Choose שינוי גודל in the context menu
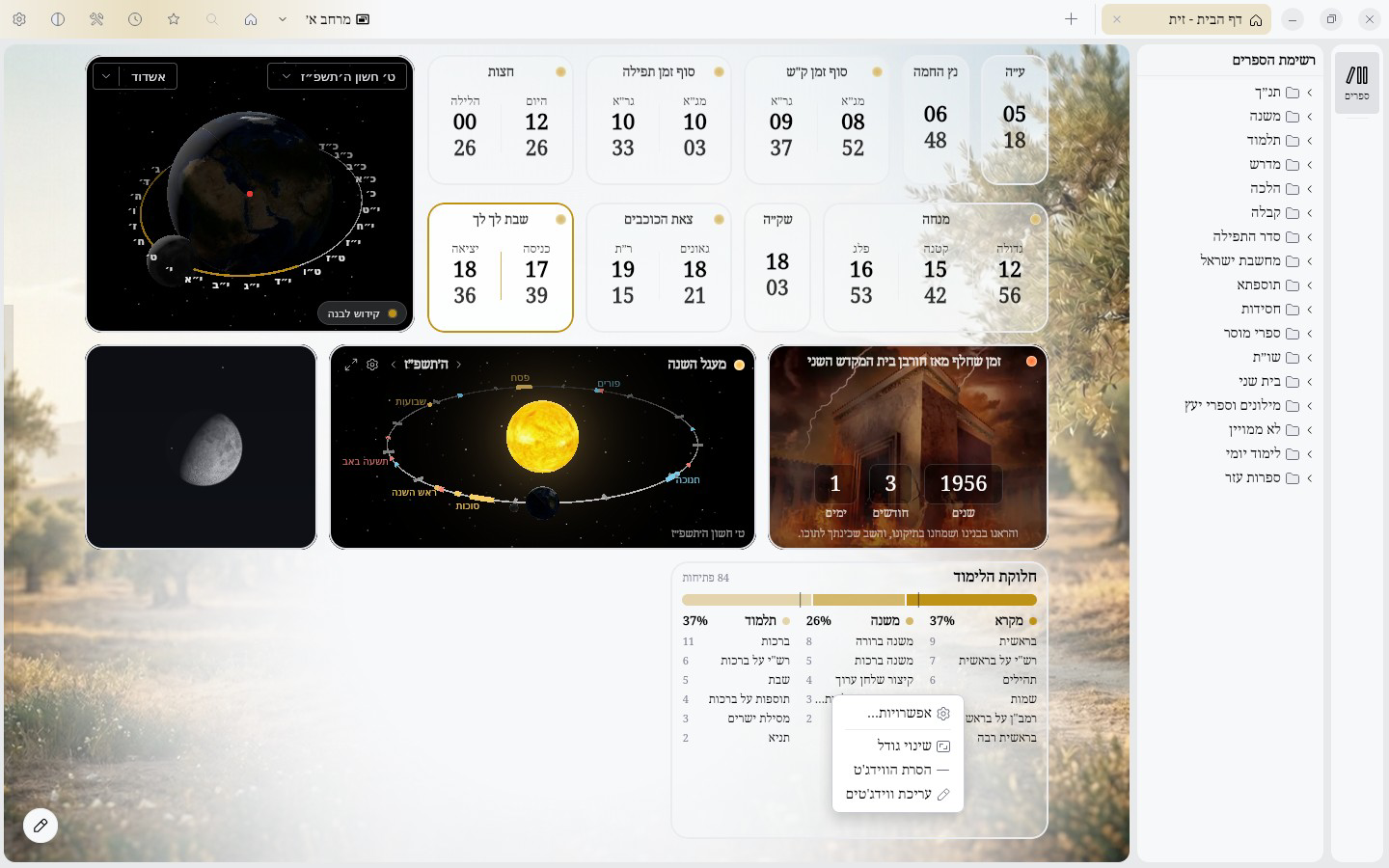The image size is (1389, 868). (x=898, y=746)
